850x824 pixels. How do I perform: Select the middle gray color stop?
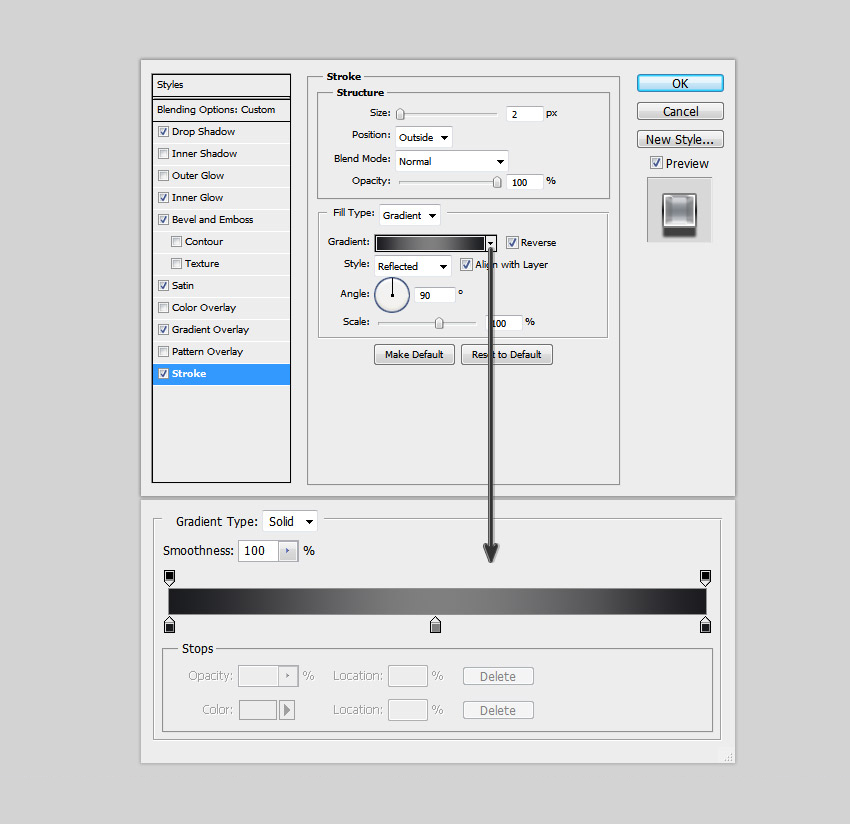435,625
